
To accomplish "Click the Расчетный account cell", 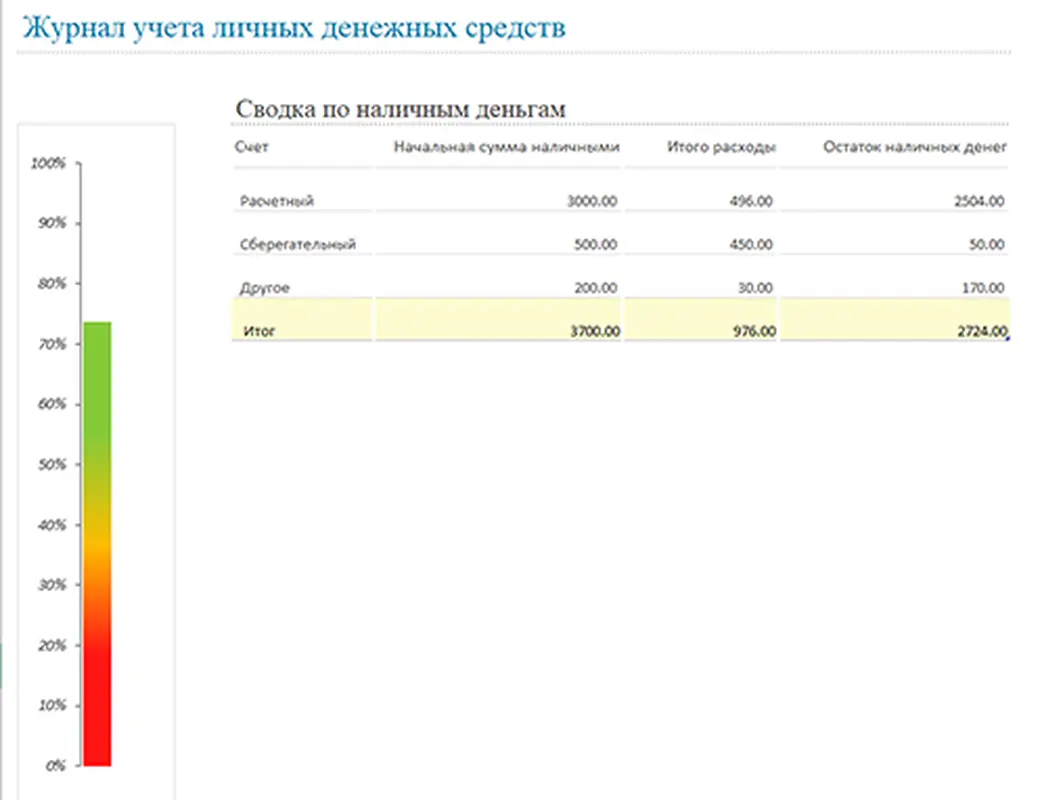I will pos(277,201).
